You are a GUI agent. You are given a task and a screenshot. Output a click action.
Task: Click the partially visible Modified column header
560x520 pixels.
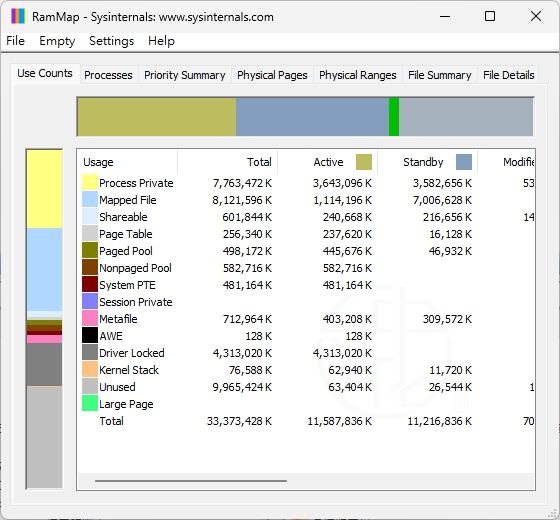506,162
